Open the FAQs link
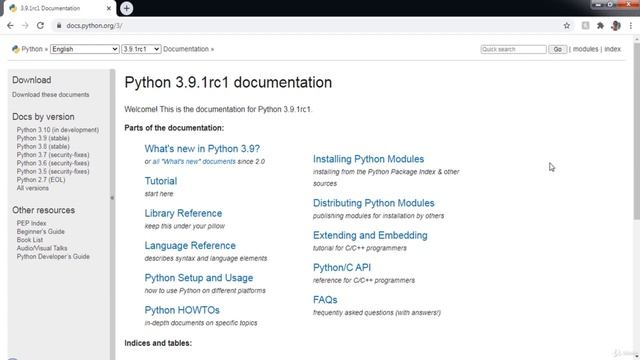 pyautogui.click(x=325, y=300)
